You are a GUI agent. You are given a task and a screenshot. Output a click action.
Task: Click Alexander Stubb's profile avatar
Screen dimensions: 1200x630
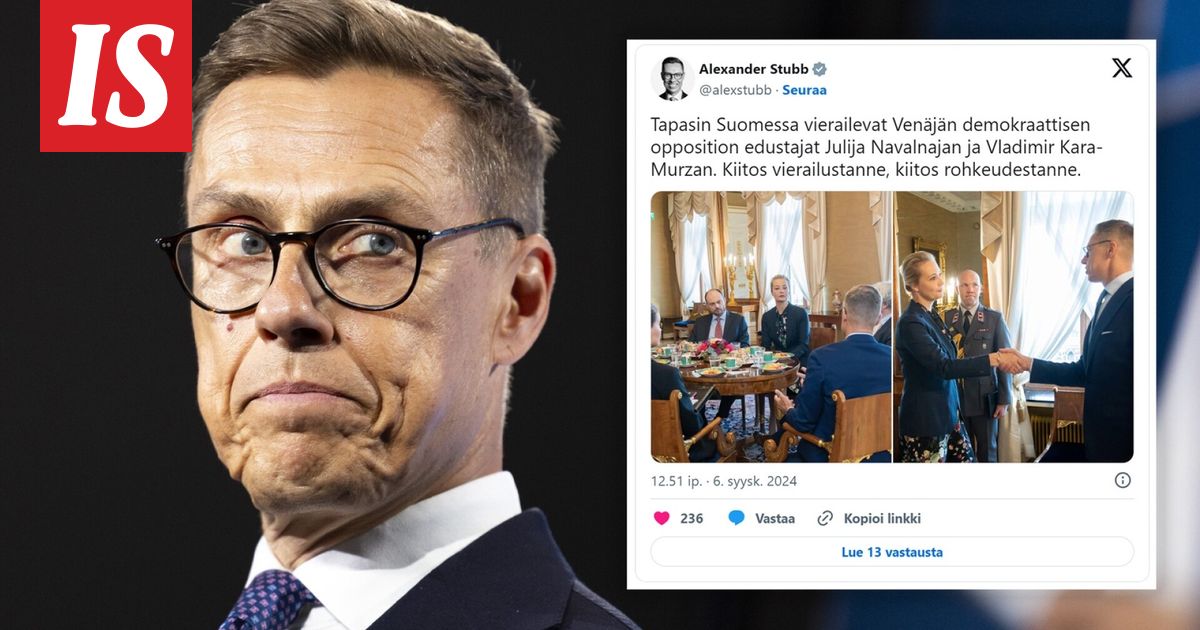[x=672, y=78]
